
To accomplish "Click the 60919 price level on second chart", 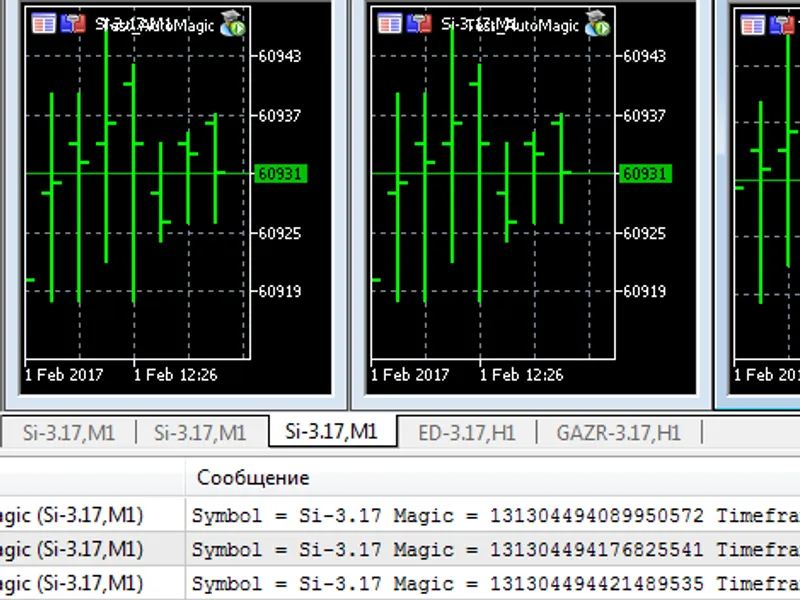I will click(x=644, y=291).
